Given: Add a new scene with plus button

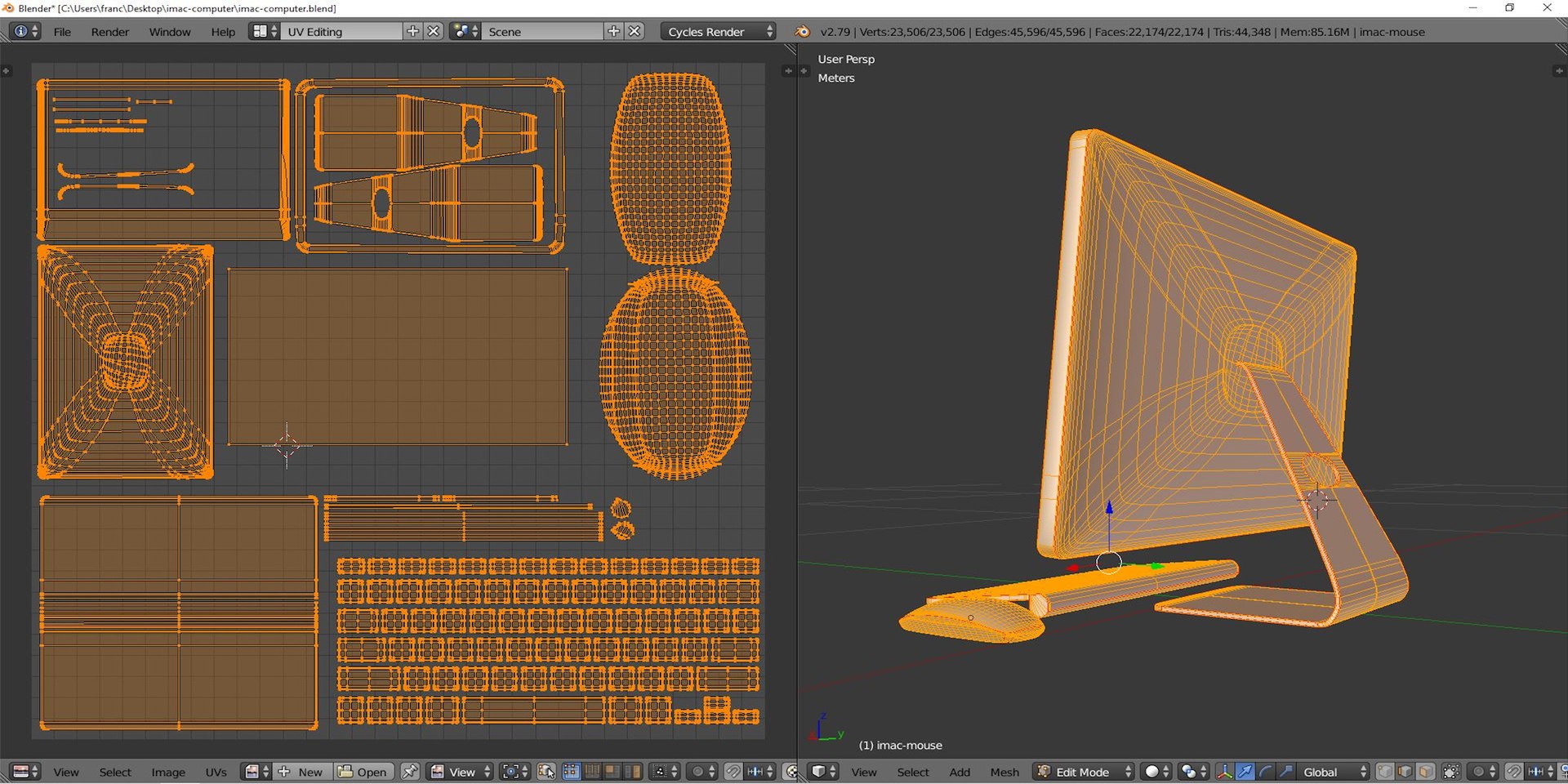Looking at the screenshot, I should 614,31.
